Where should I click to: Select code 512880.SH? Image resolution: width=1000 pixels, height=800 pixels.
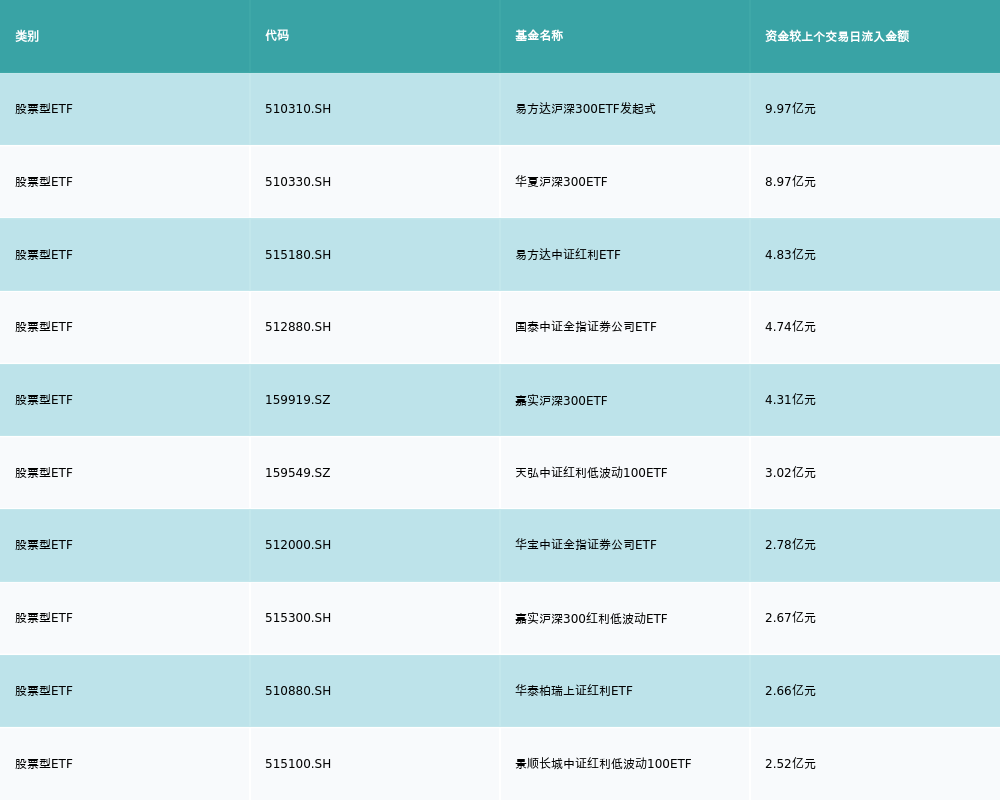pos(298,327)
